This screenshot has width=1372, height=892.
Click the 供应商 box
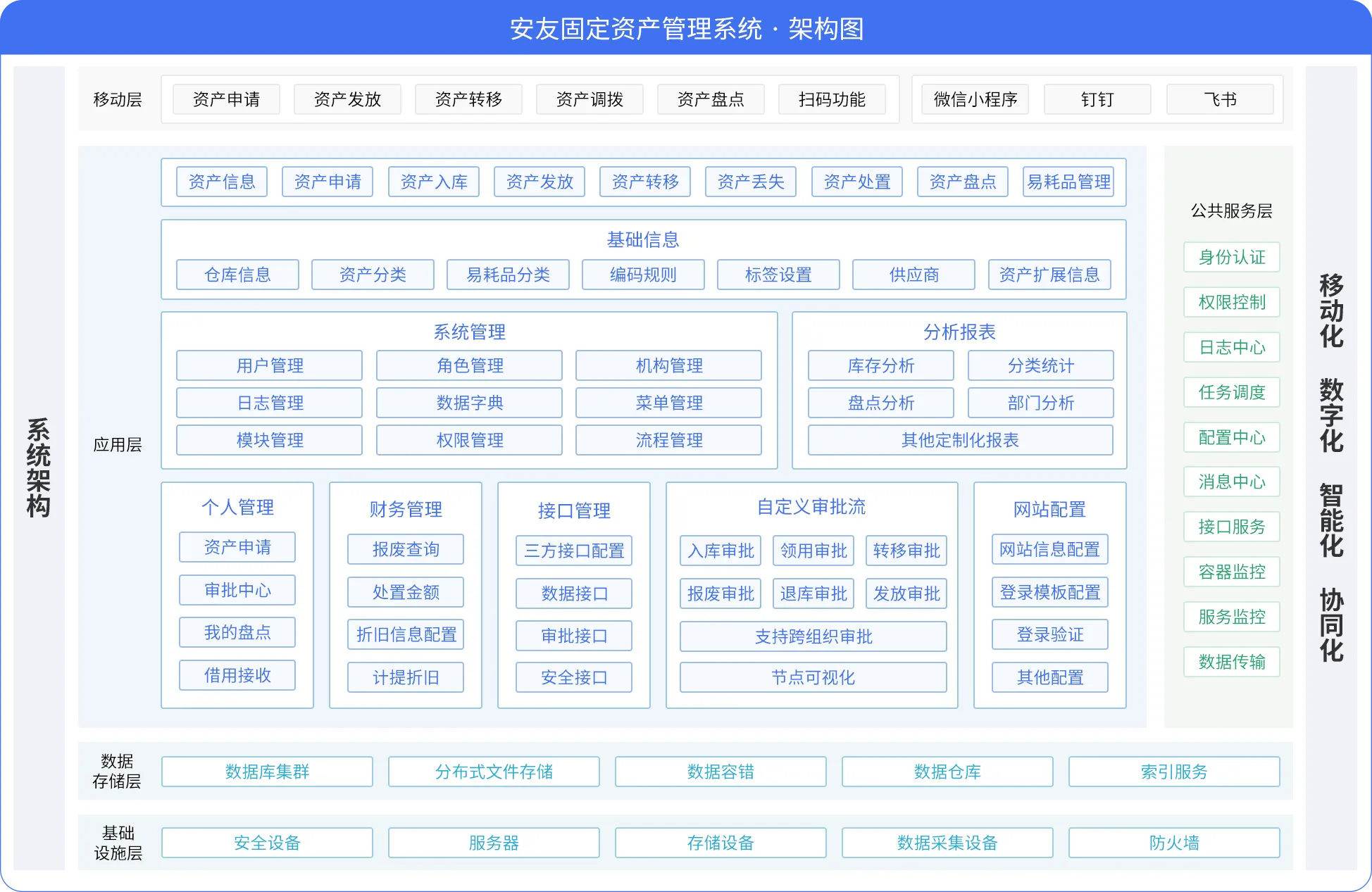(913, 275)
